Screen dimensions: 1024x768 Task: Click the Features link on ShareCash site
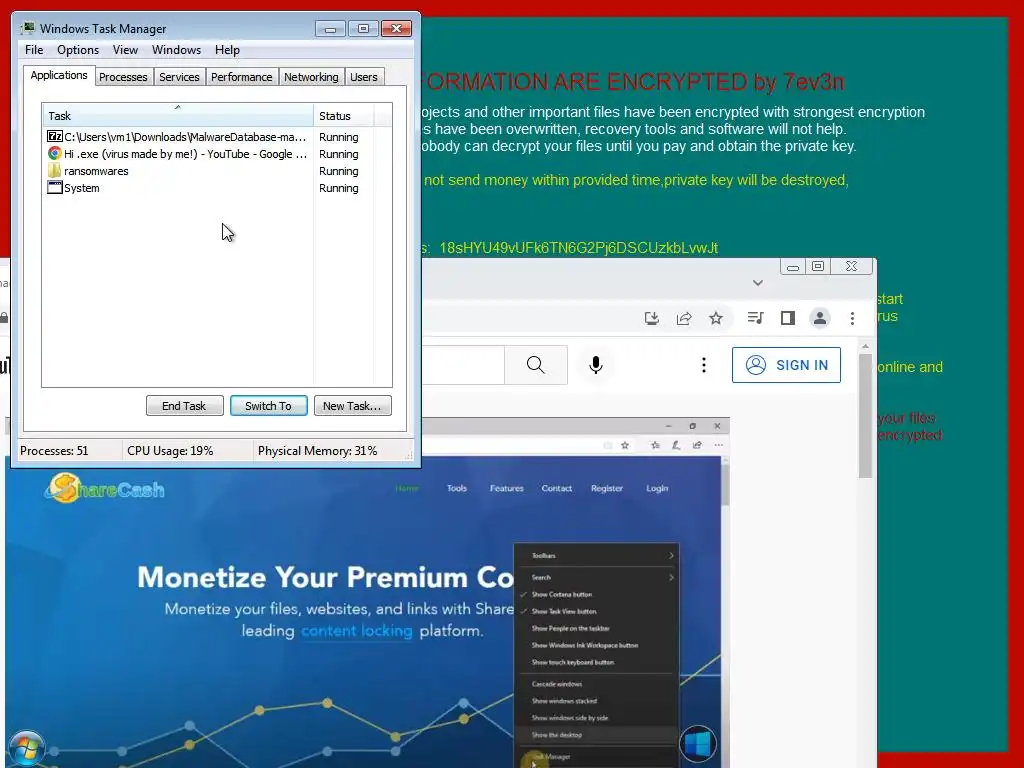coord(507,488)
